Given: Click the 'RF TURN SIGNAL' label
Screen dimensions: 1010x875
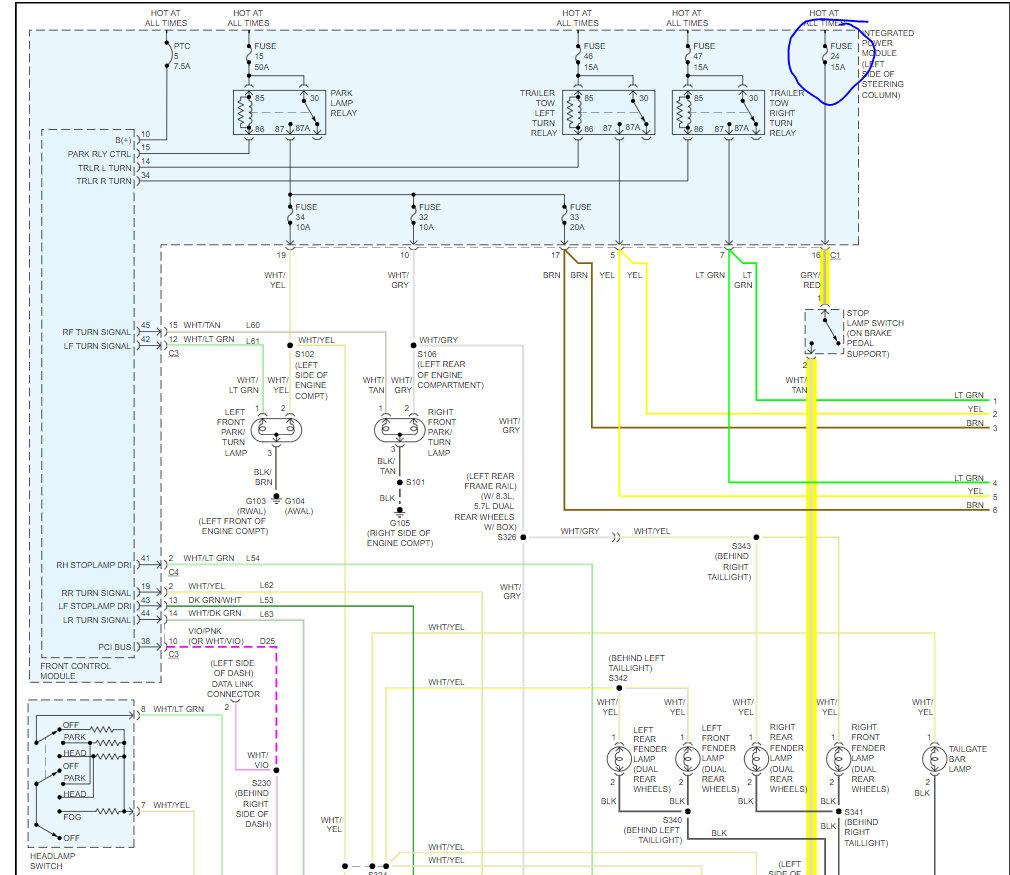Looking at the screenshot, I should 97,332.
